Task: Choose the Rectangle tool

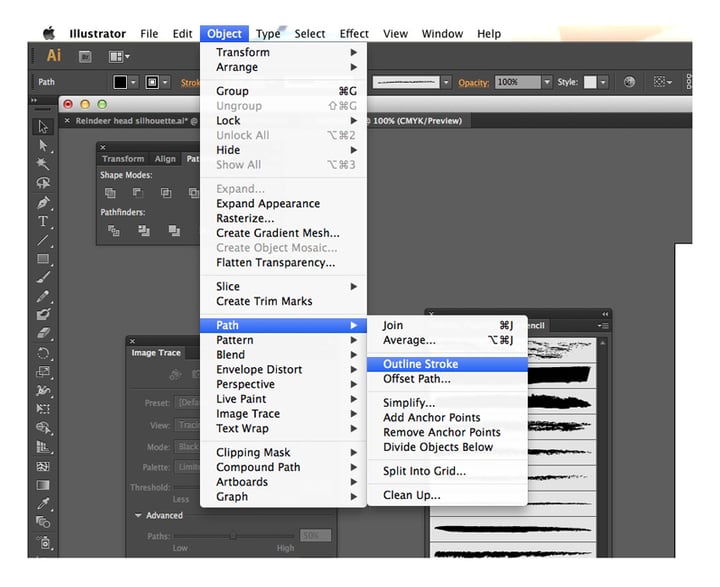Action: (43, 259)
